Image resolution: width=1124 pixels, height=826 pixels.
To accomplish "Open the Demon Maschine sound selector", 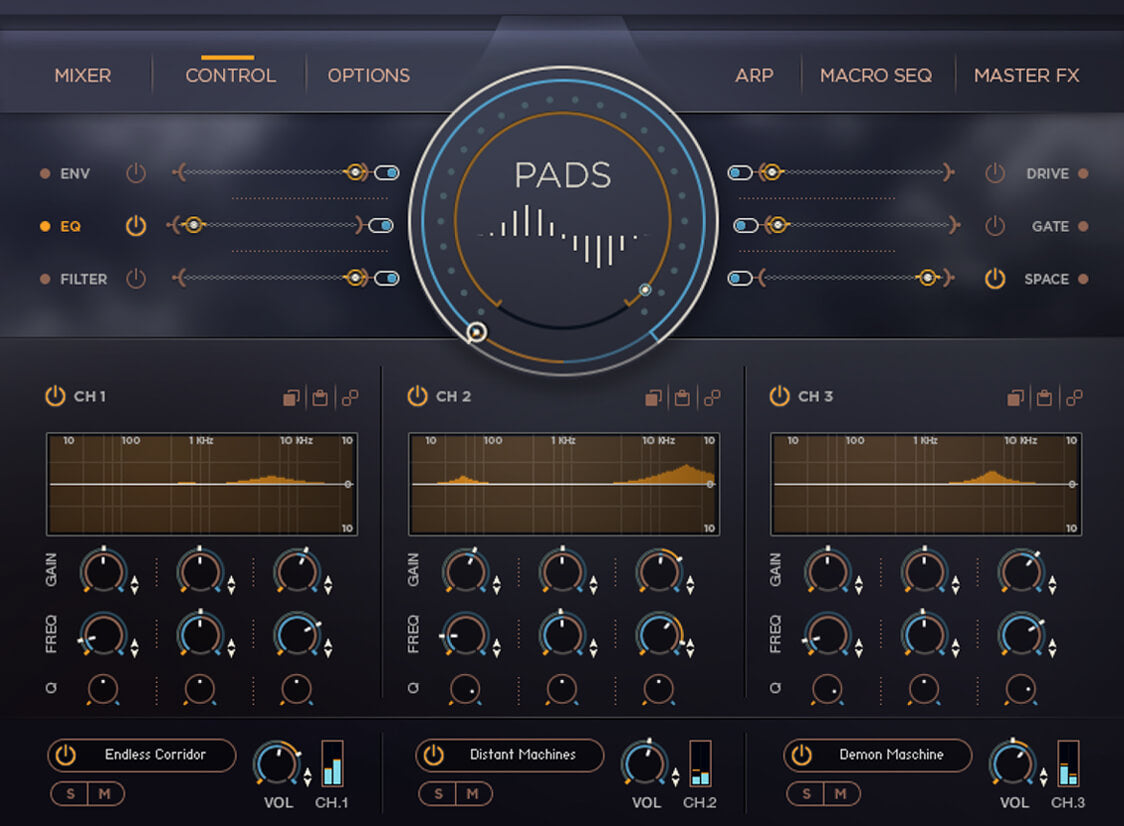I will 890,755.
